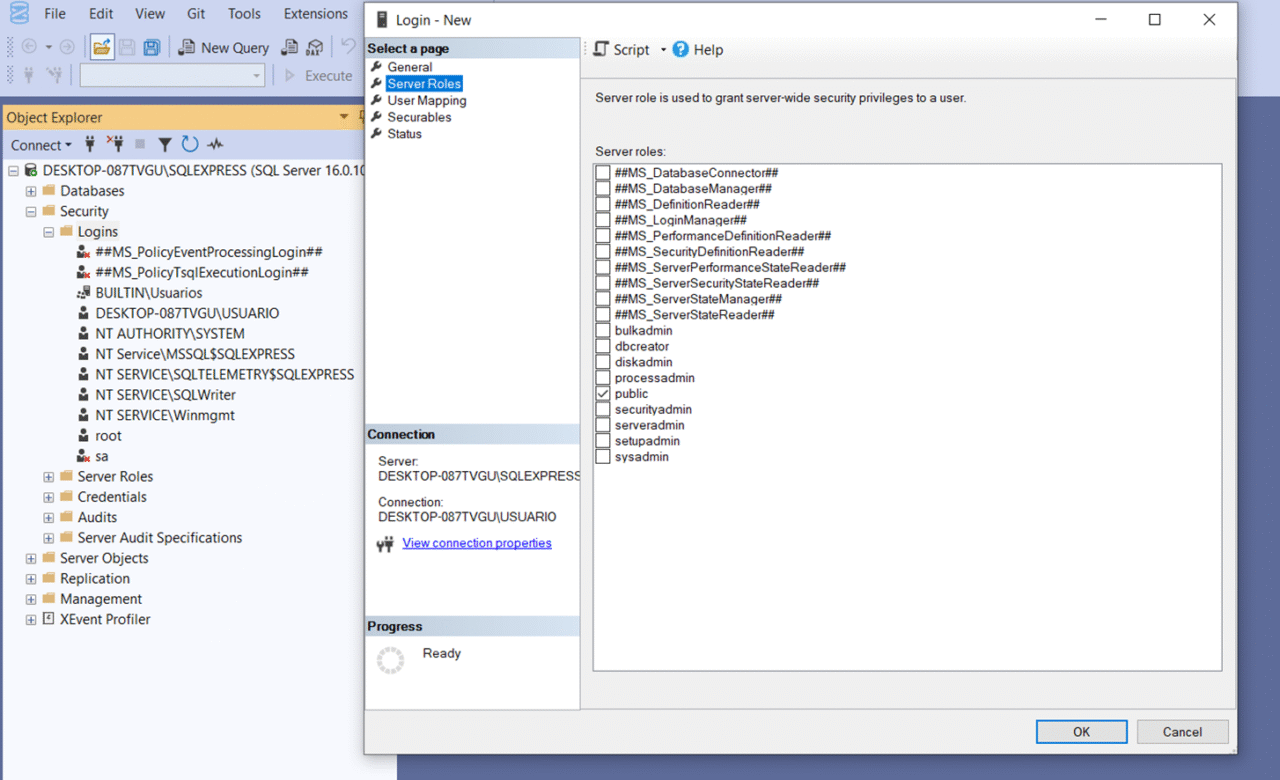Select the General page

click(x=410, y=67)
